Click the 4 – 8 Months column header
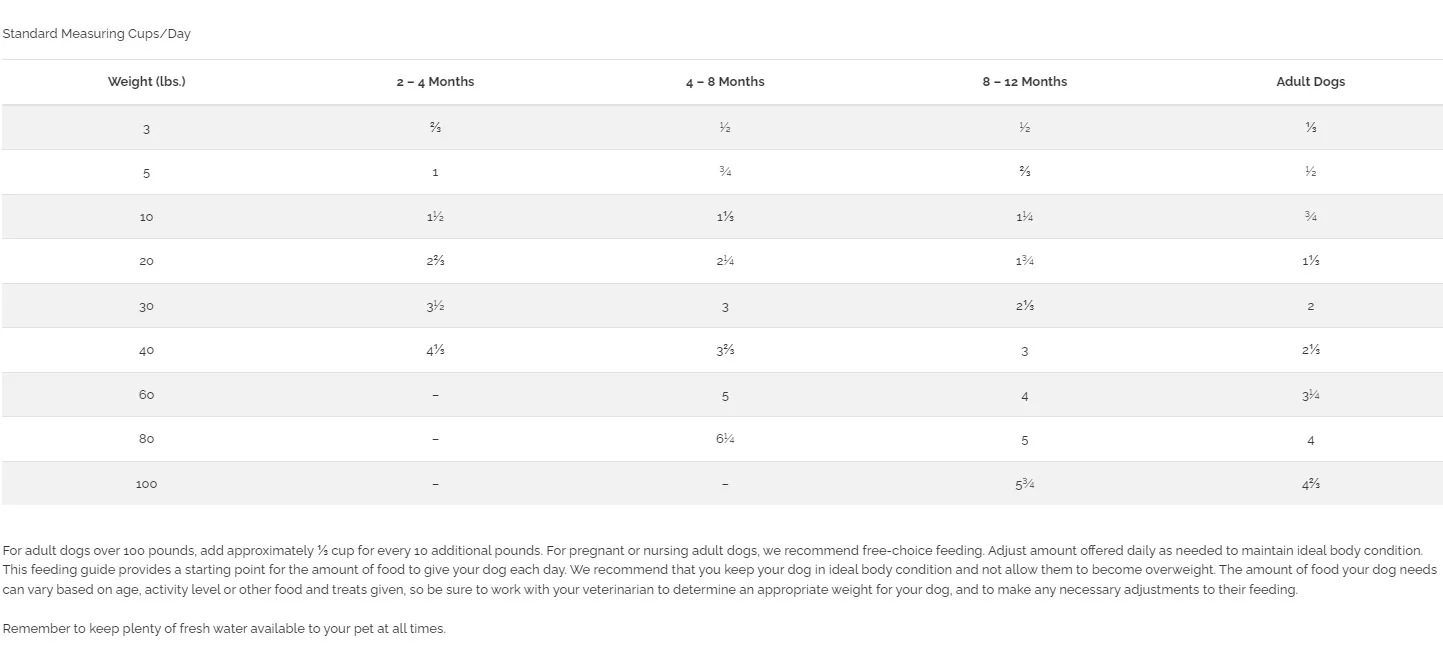 click(x=725, y=82)
